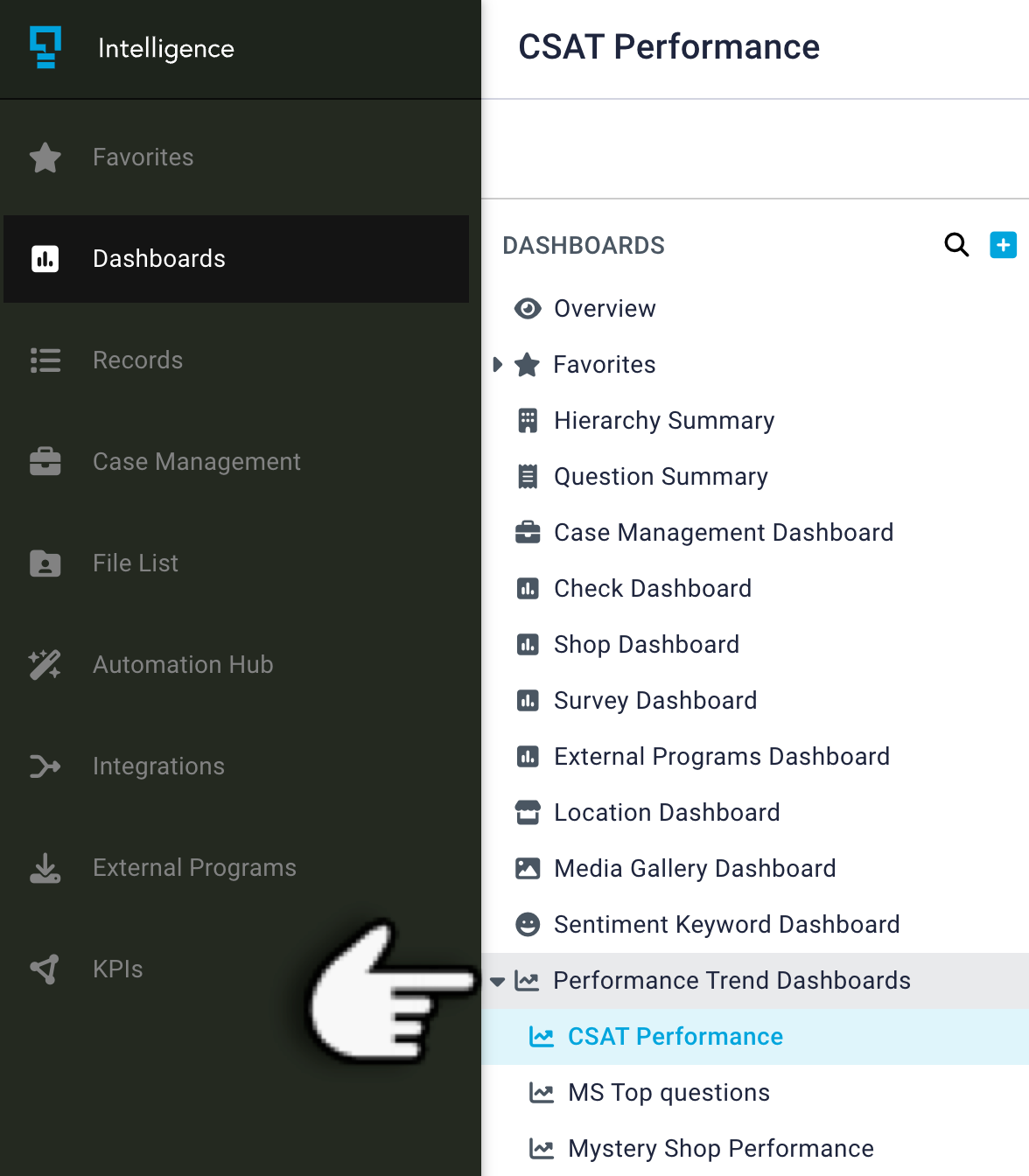The height and width of the screenshot is (1176, 1029).
Task: Open the Sentiment Keyword Dashboard
Action: [726, 925]
